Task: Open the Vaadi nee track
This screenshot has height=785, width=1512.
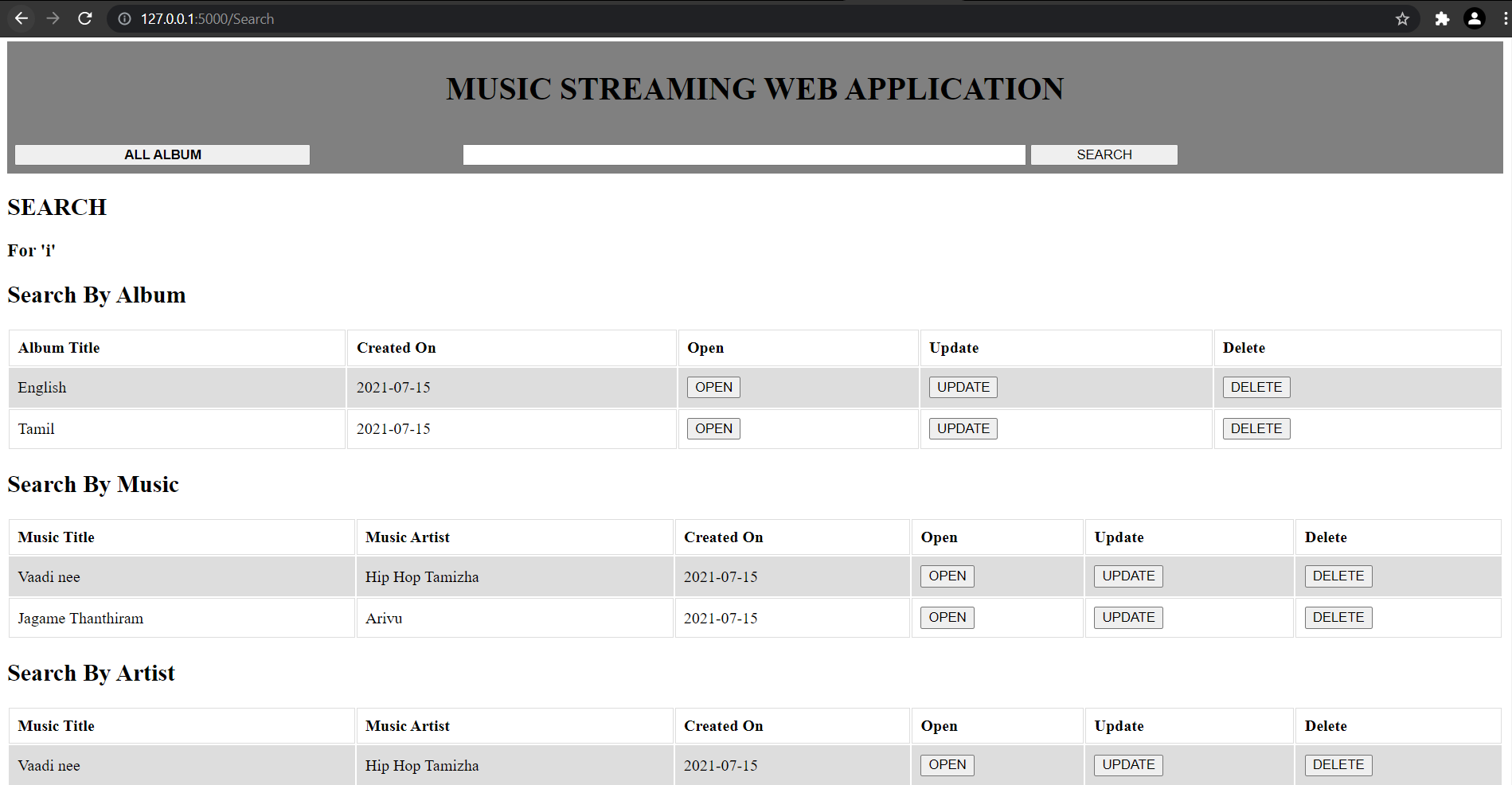Action: pos(947,576)
